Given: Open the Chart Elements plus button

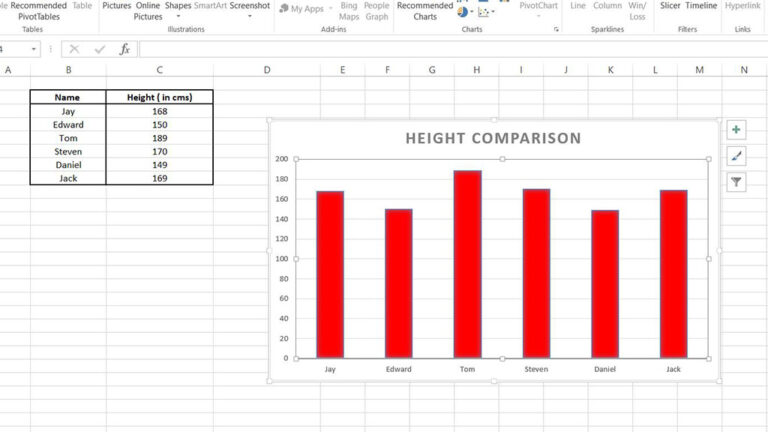Looking at the screenshot, I should click(736, 130).
